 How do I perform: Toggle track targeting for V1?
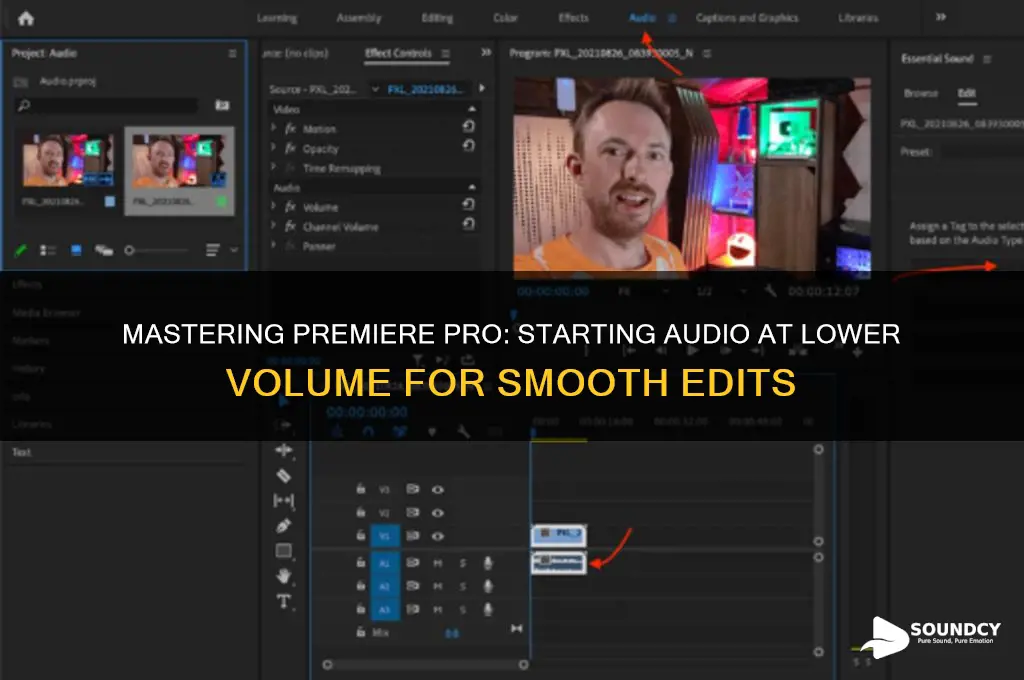[385, 536]
